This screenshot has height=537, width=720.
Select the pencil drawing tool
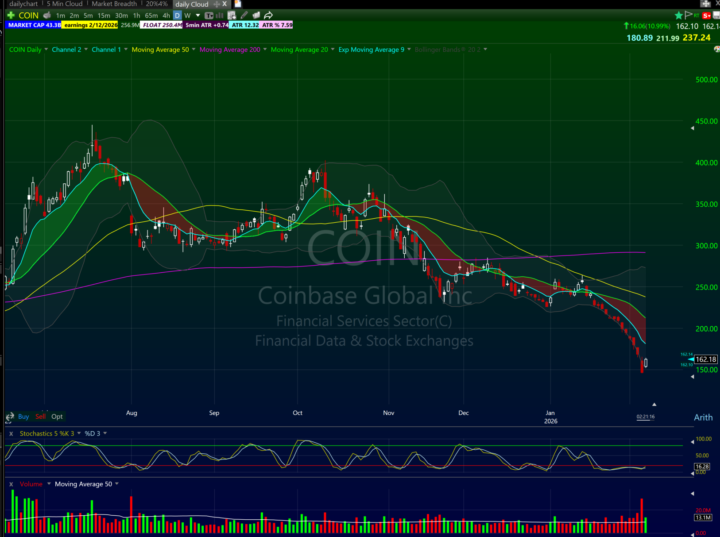(244, 16)
